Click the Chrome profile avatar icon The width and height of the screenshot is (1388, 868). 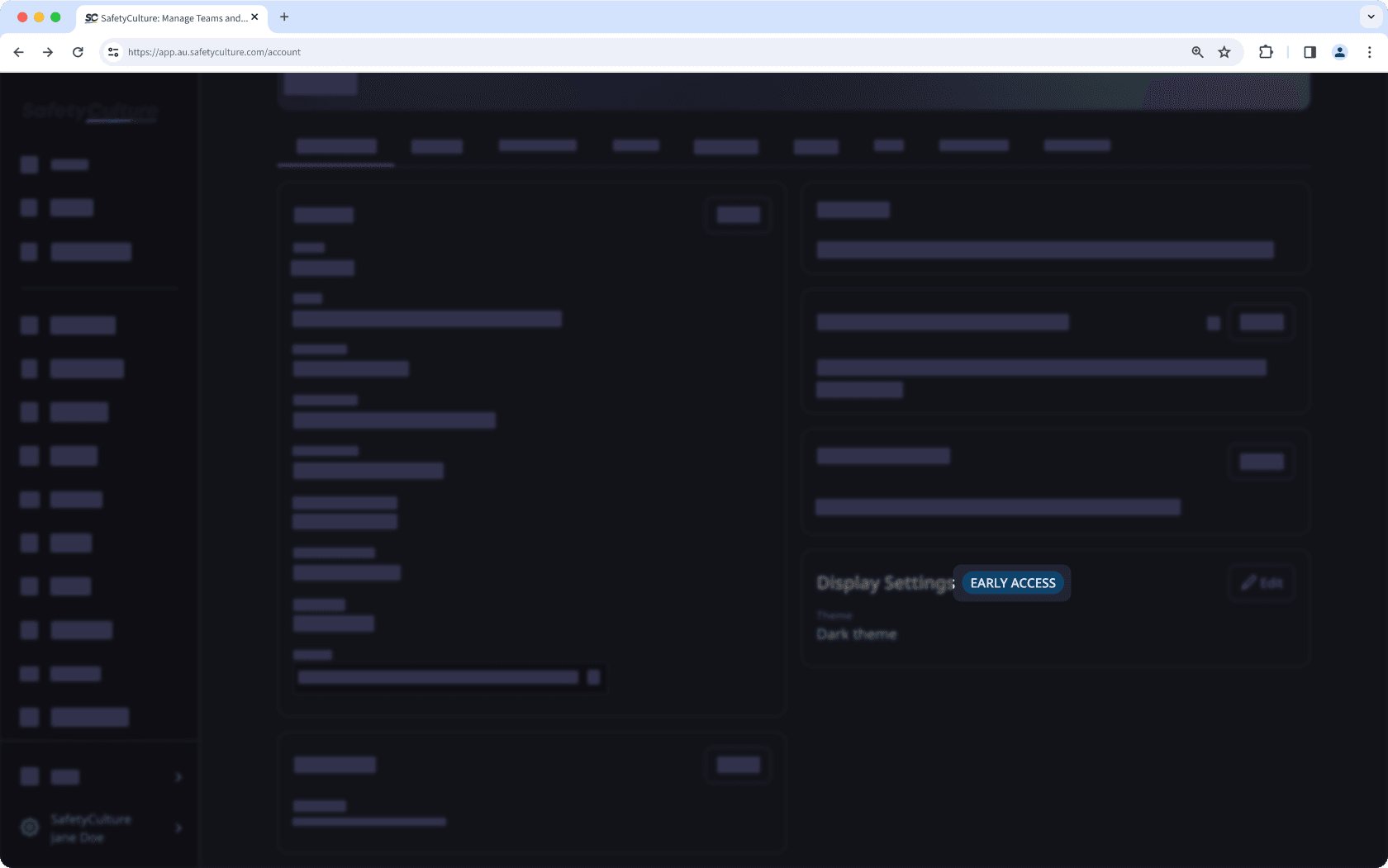1339,52
